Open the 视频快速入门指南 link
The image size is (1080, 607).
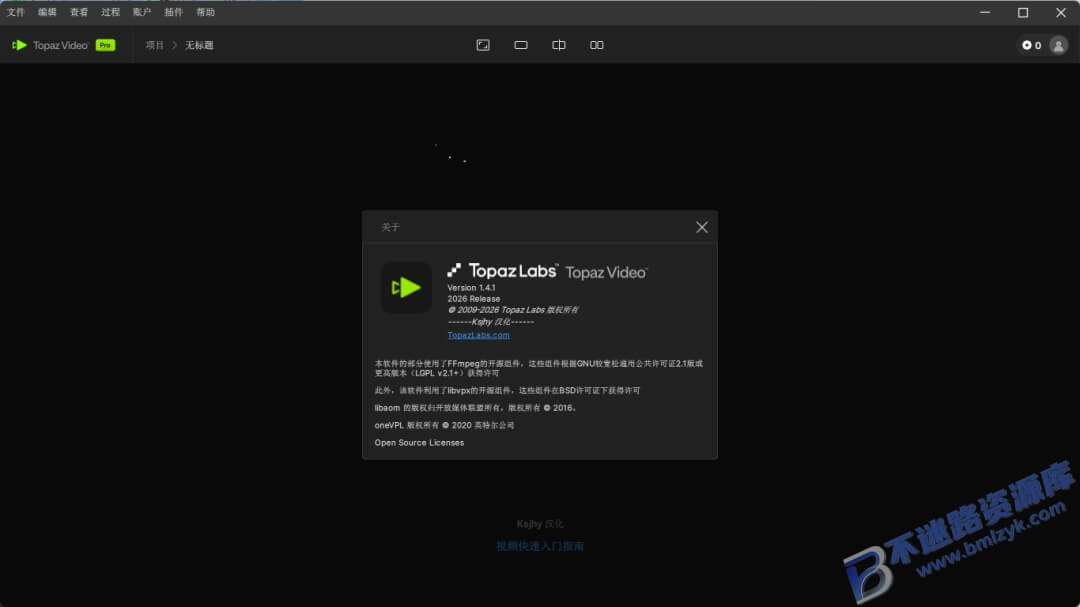pyautogui.click(x=540, y=546)
